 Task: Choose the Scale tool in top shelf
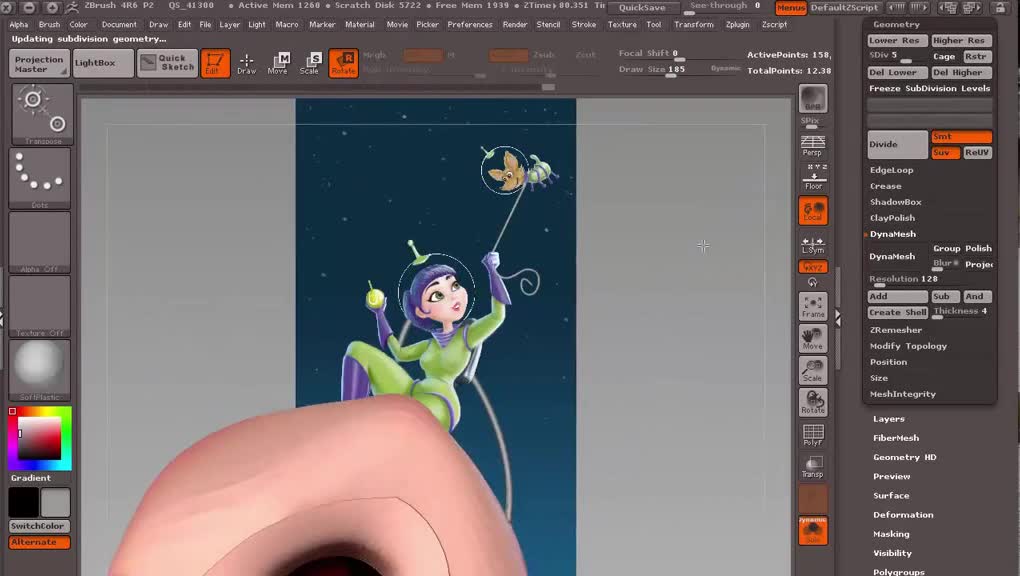click(x=310, y=63)
